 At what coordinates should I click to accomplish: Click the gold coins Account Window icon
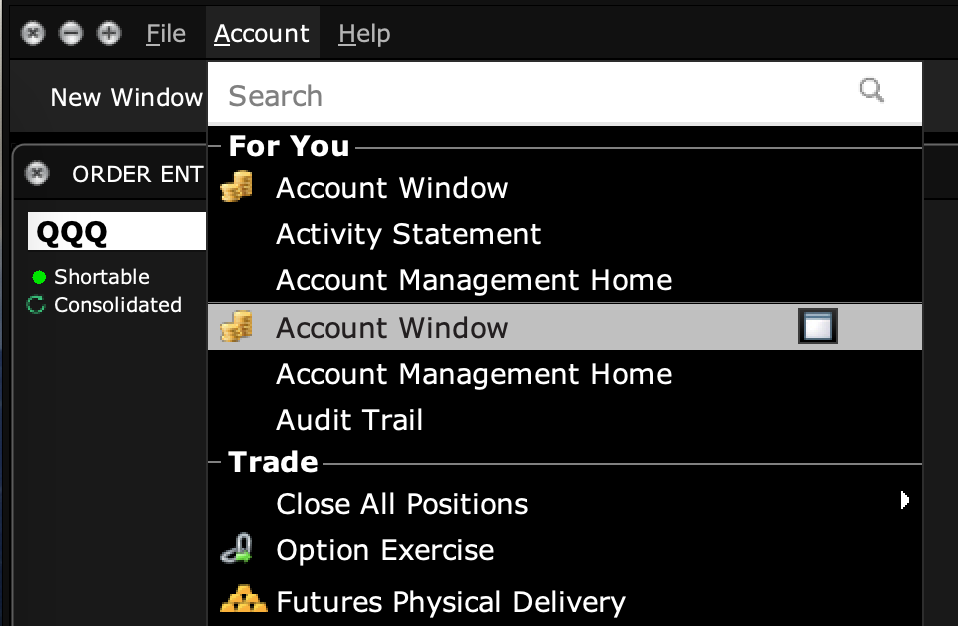point(236,187)
